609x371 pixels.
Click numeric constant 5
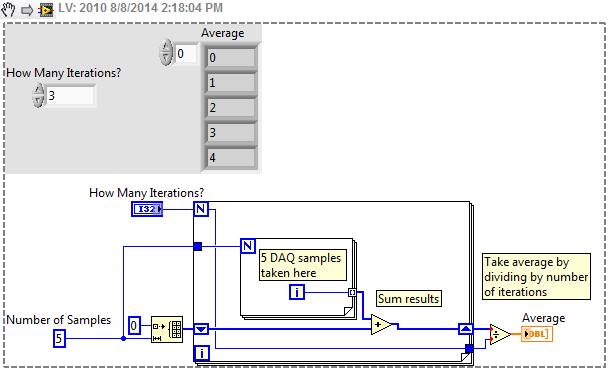[x=59, y=338]
